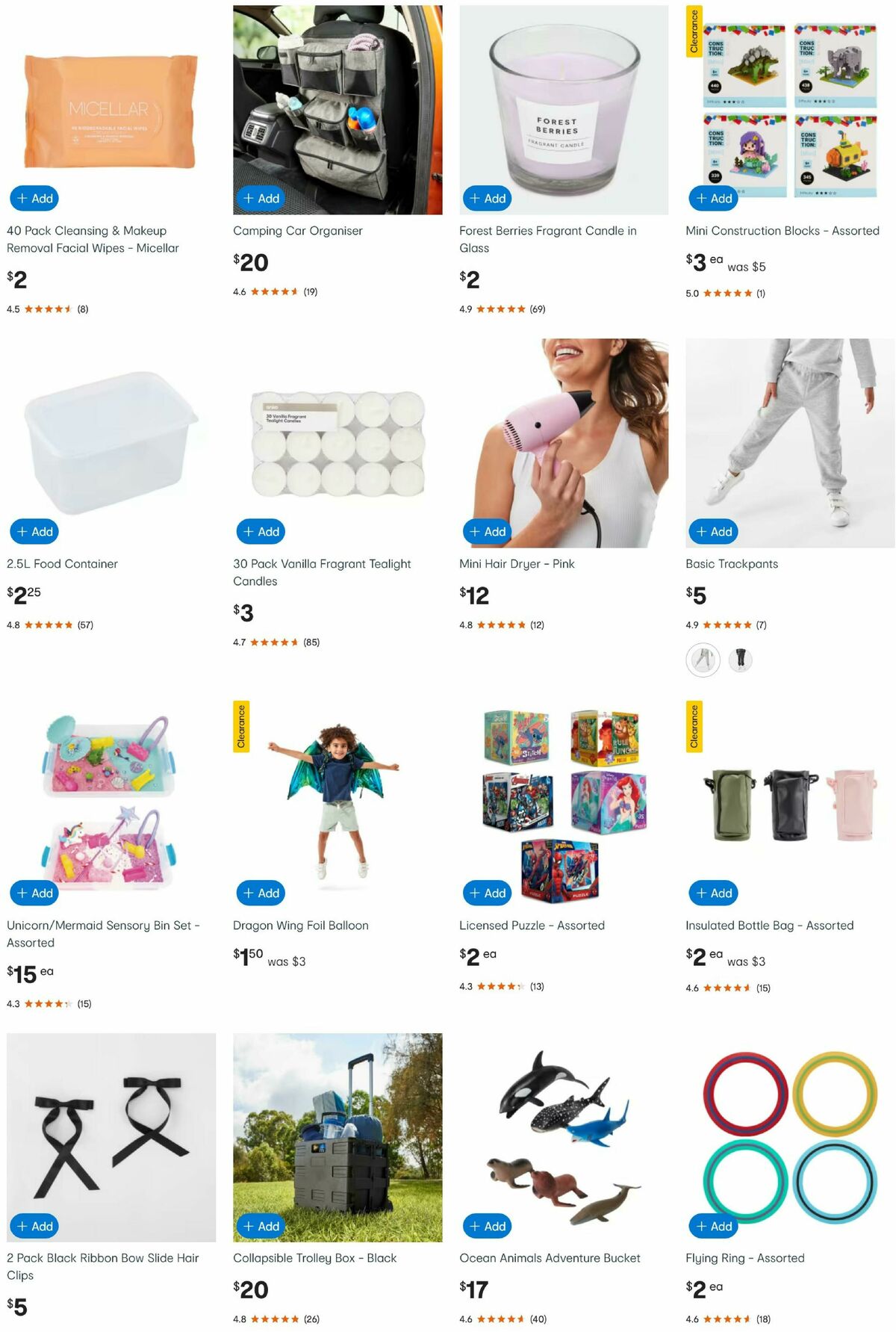Click the Clearance tag on Insulated Bottle Bag

pyautogui.click(x=694, y=726)
